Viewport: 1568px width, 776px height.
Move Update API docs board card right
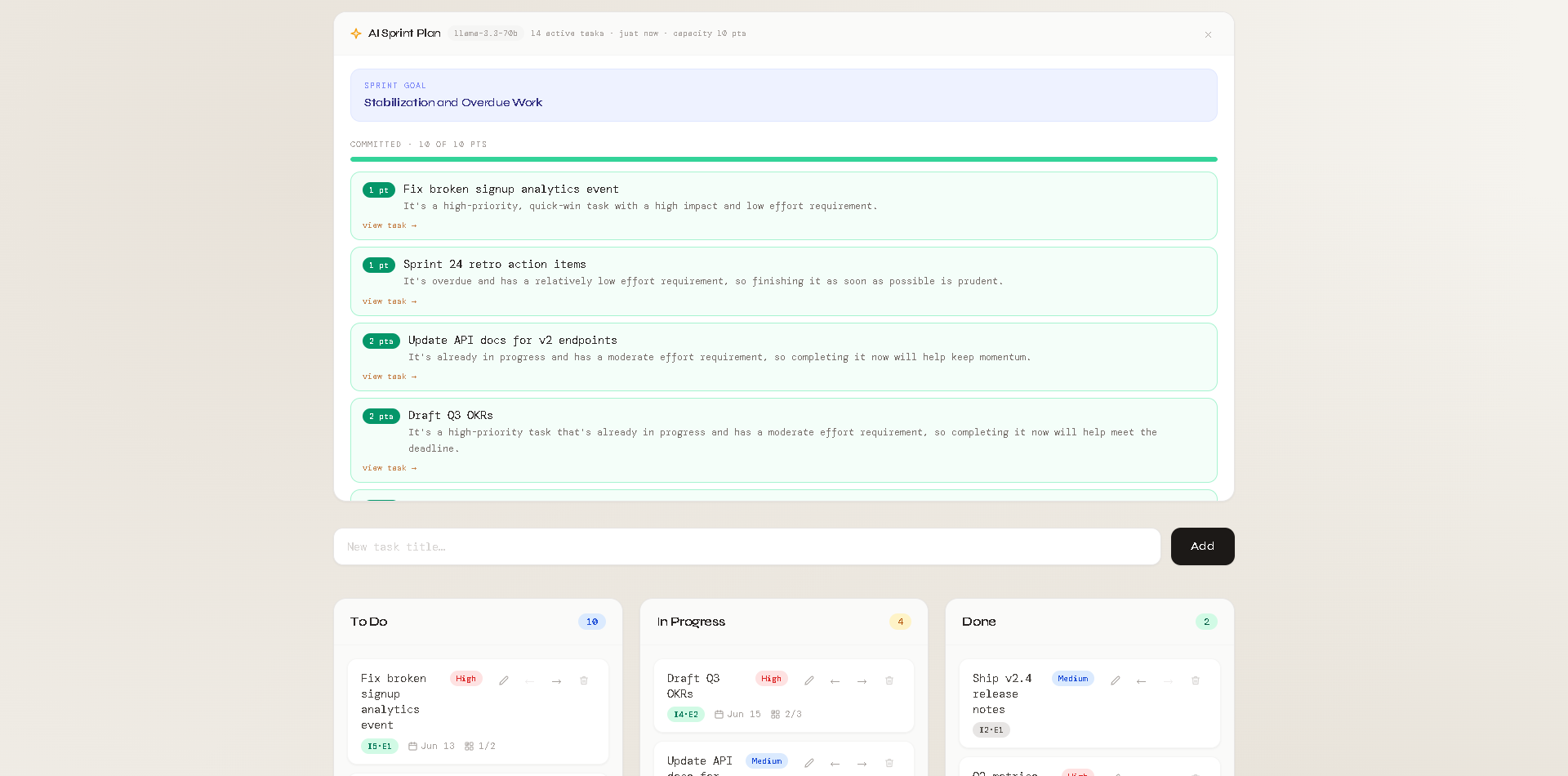coord(862,763)
